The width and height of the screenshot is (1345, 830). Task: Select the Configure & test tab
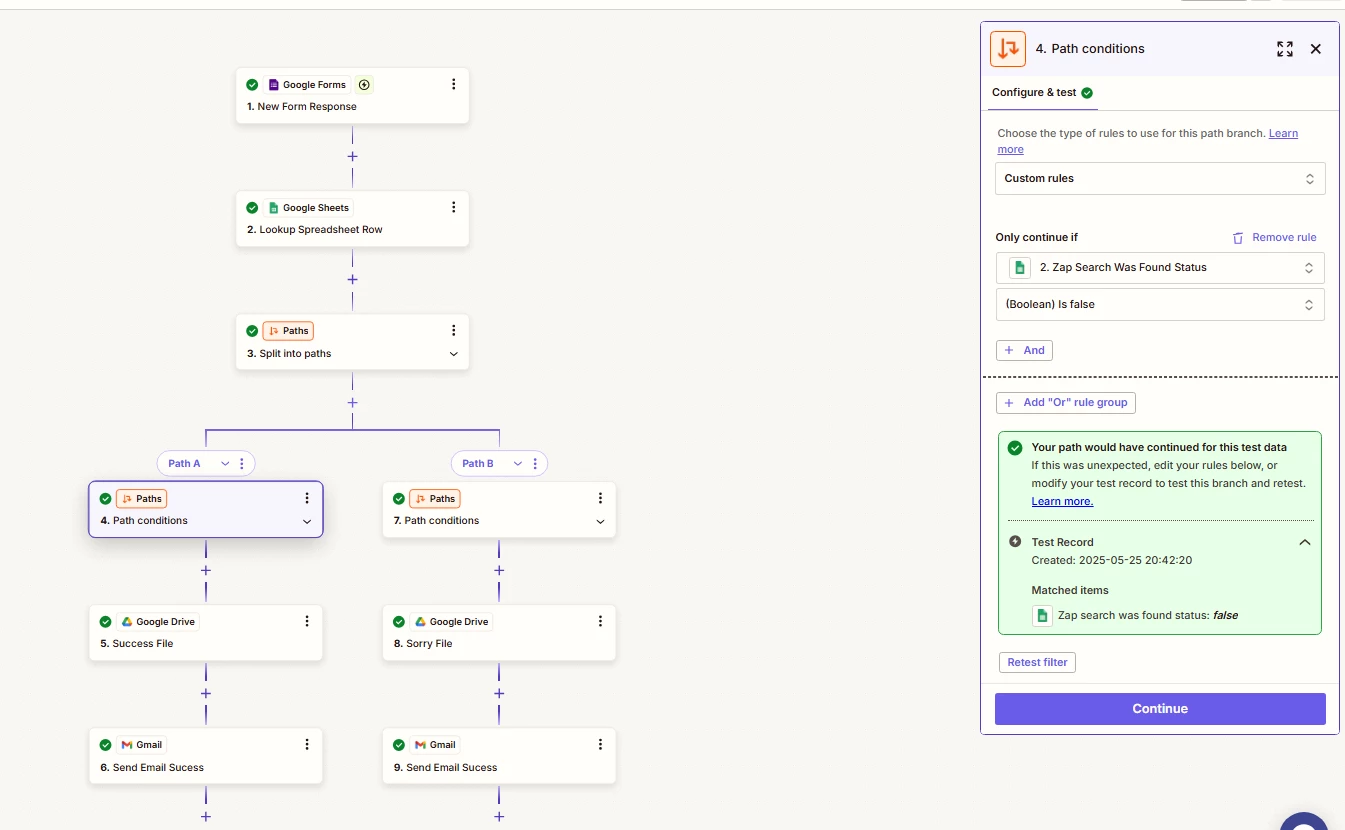click(x=1042, y=92)
